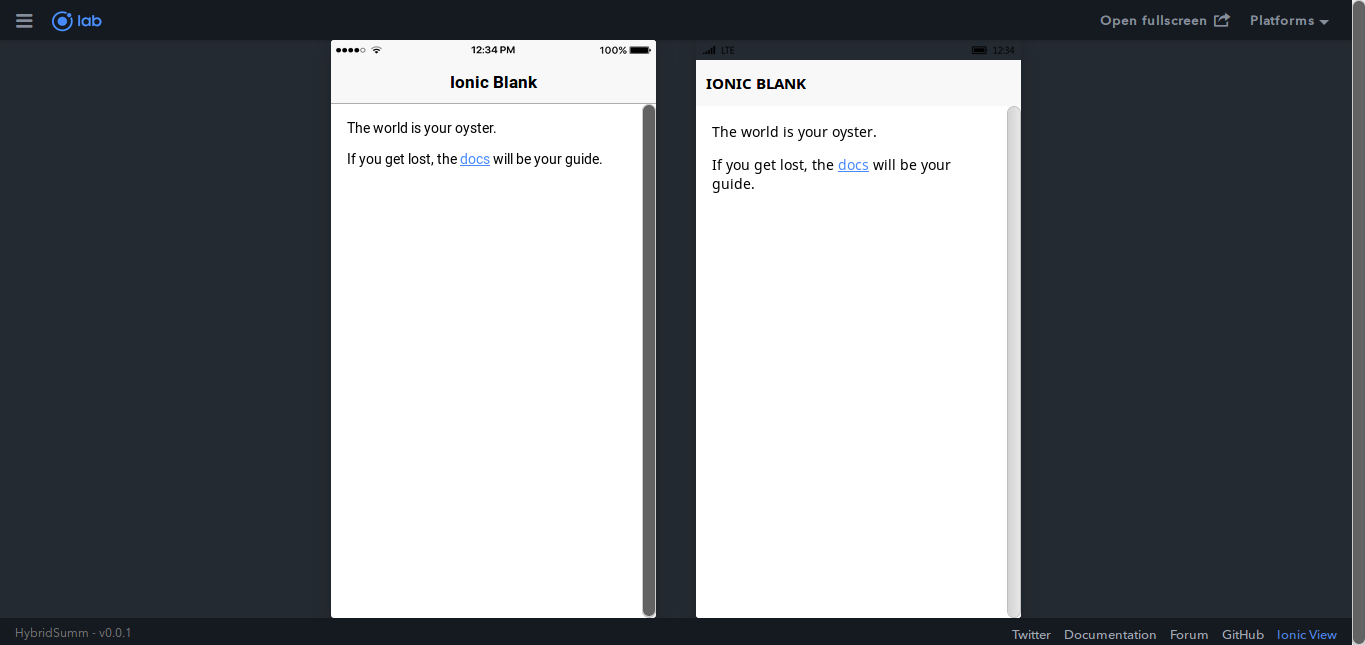This screenshot has width=1365, height=645.
Task: Click the Android battery icon
Action: coord(979,50)
